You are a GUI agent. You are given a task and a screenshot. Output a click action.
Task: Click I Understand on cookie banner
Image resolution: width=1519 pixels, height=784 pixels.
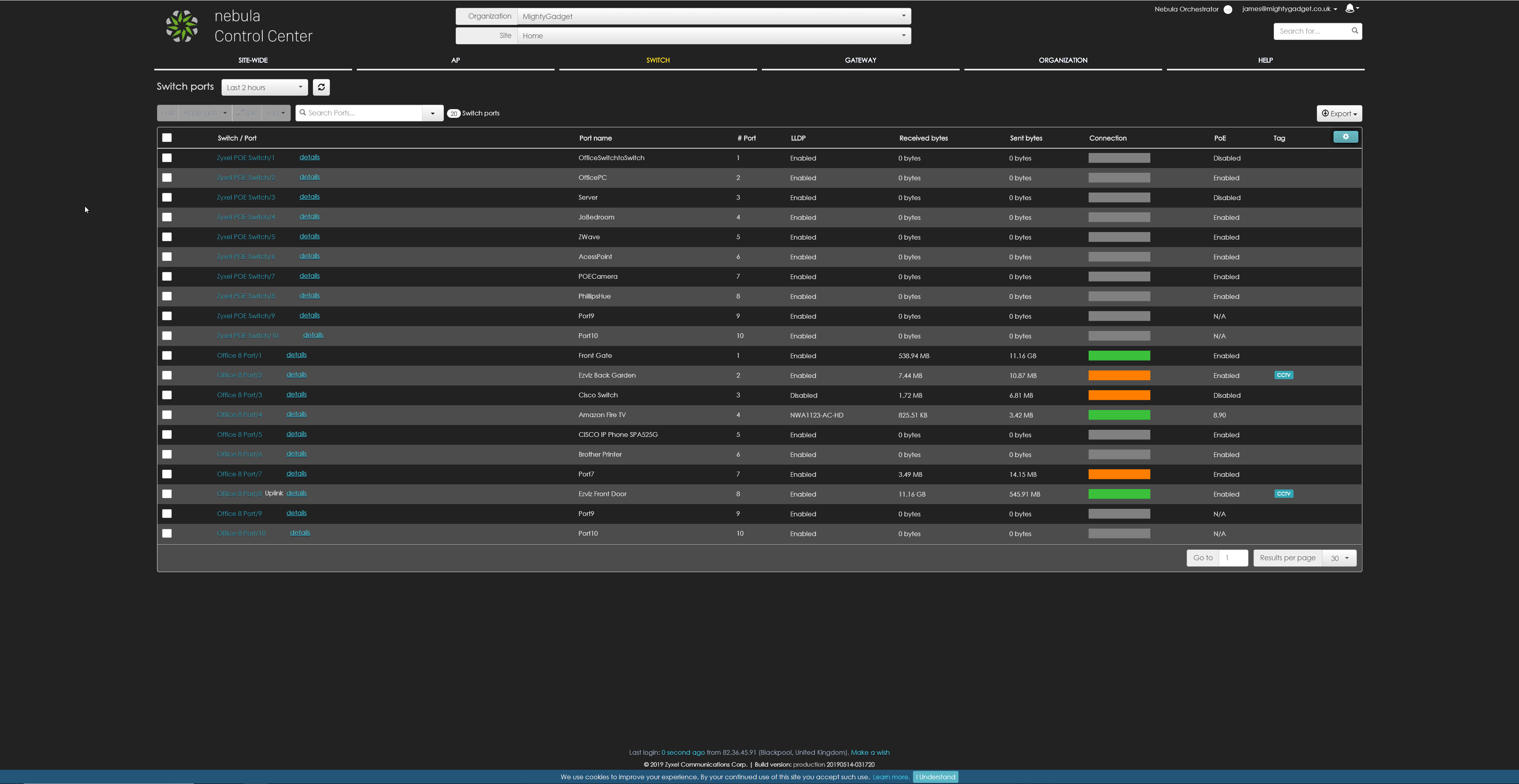[935, 777]
